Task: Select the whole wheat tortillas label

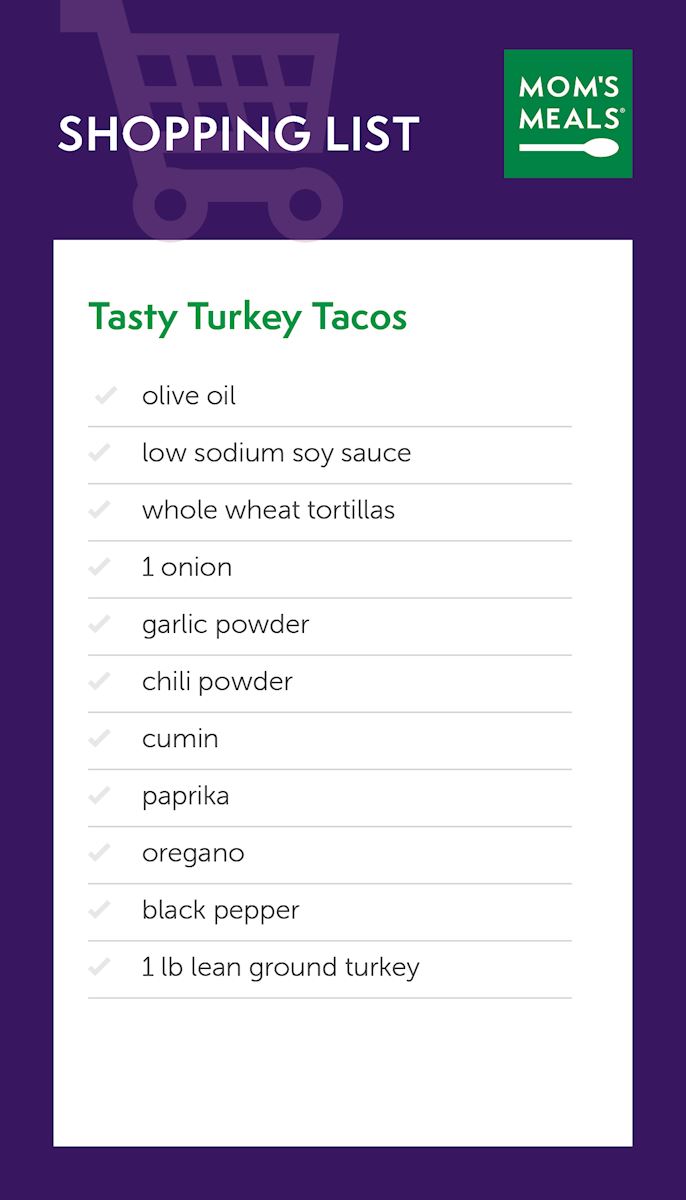Action: (268, 510)
